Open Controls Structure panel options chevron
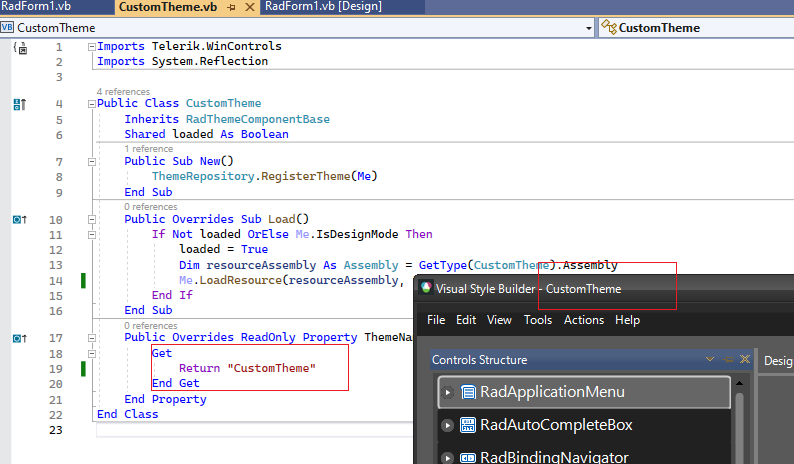 point(709,359)
